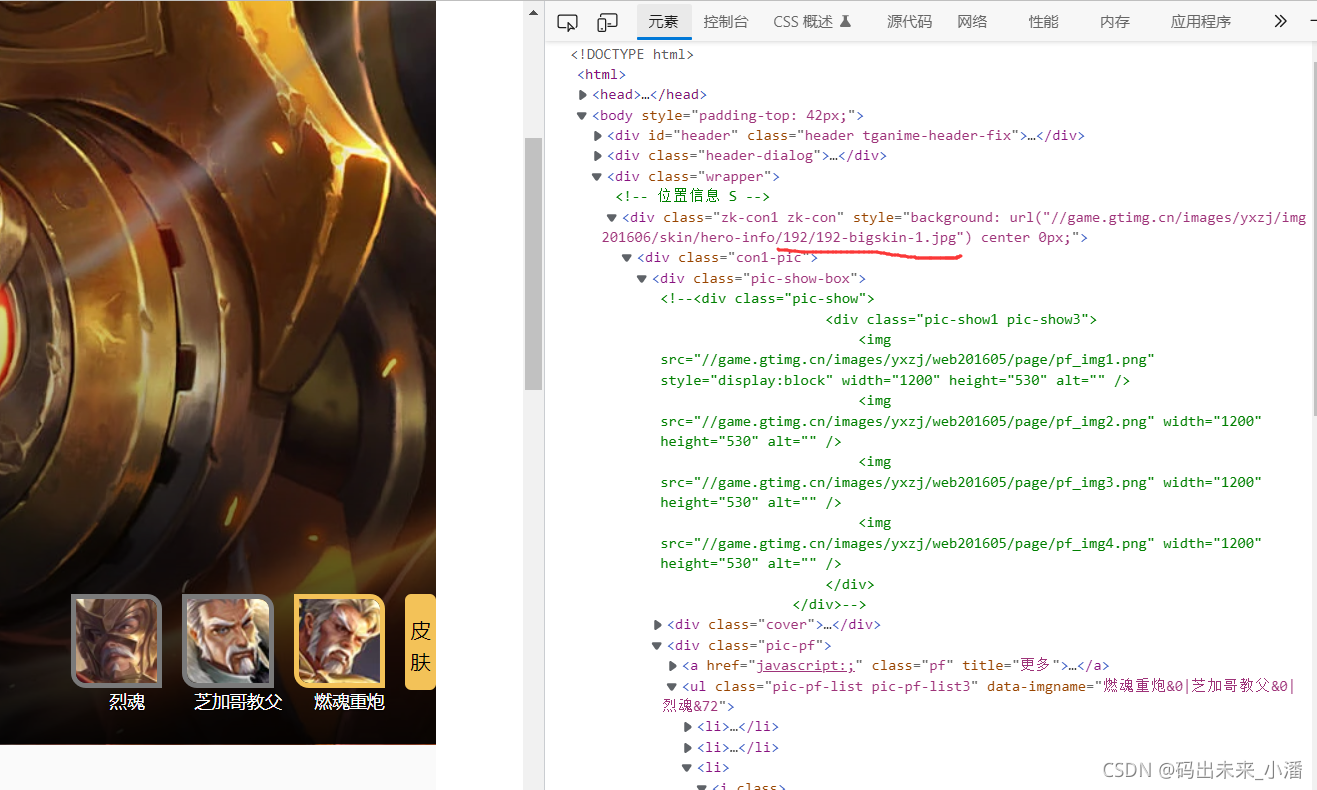Expand the first collapsed li node
The height and width of the screenshot is (790, 1317).
click(x=688, y=727)
